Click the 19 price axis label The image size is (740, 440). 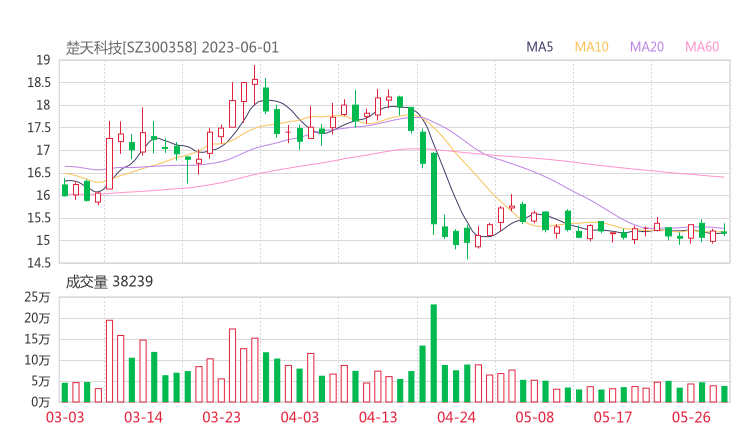point(43,60)
